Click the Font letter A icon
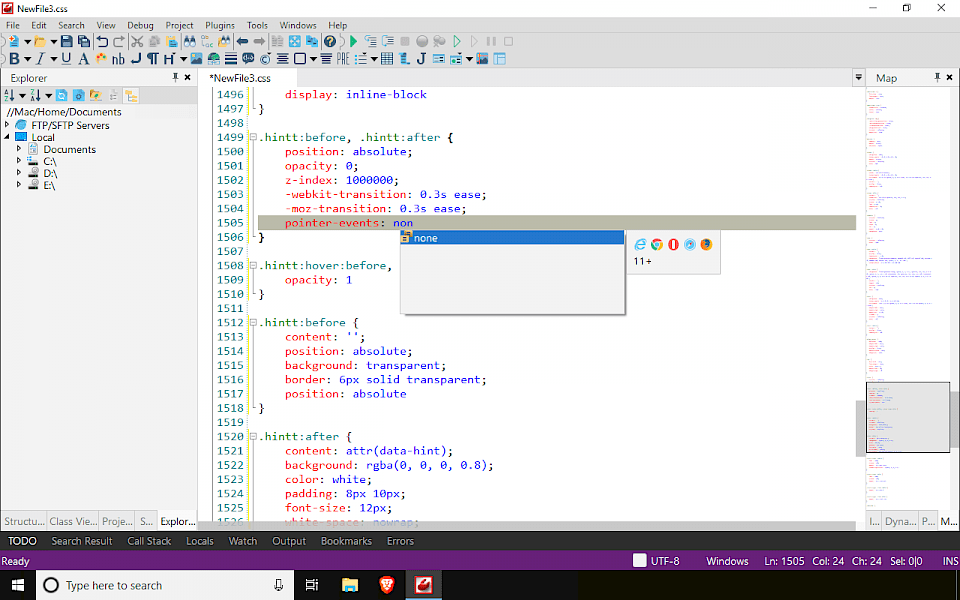This screenshot has width=960, height=600. [x=84, y=59]
